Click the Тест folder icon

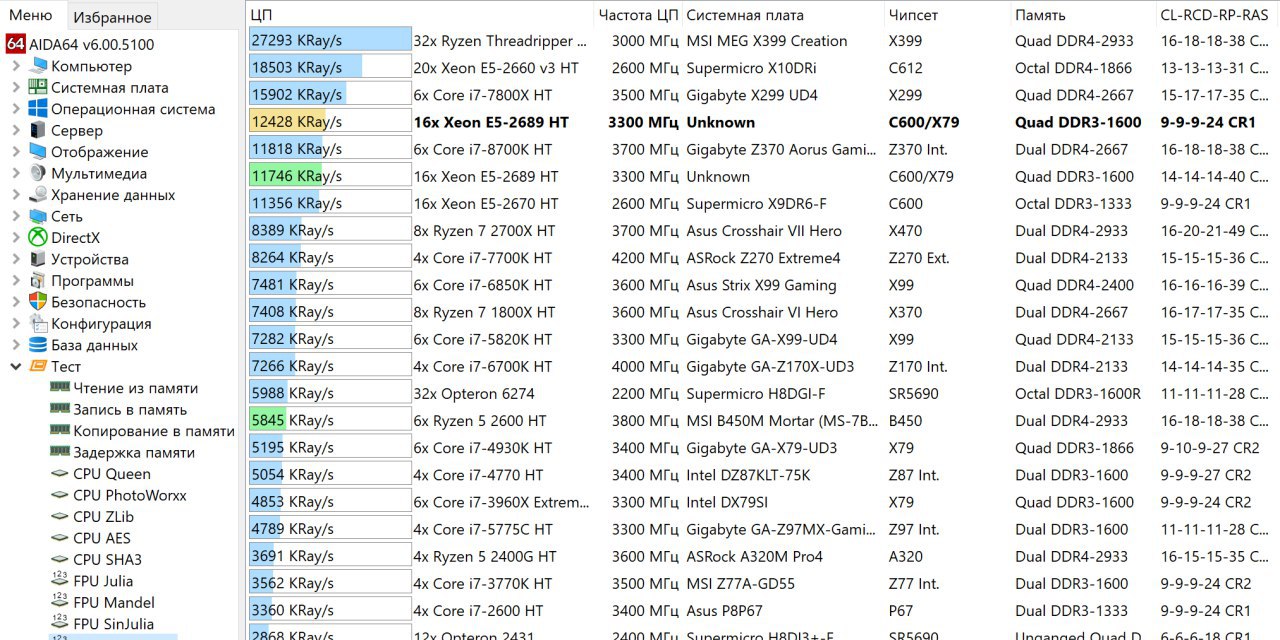(x=38, y=367)
